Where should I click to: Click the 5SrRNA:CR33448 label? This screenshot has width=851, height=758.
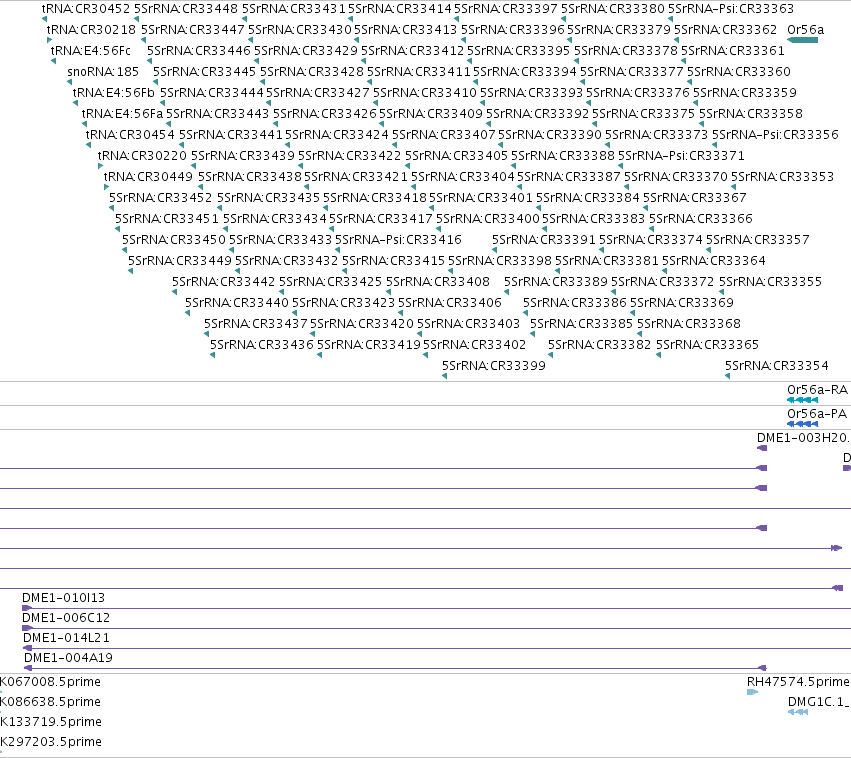pyautogui.click(x=186, y=9)
